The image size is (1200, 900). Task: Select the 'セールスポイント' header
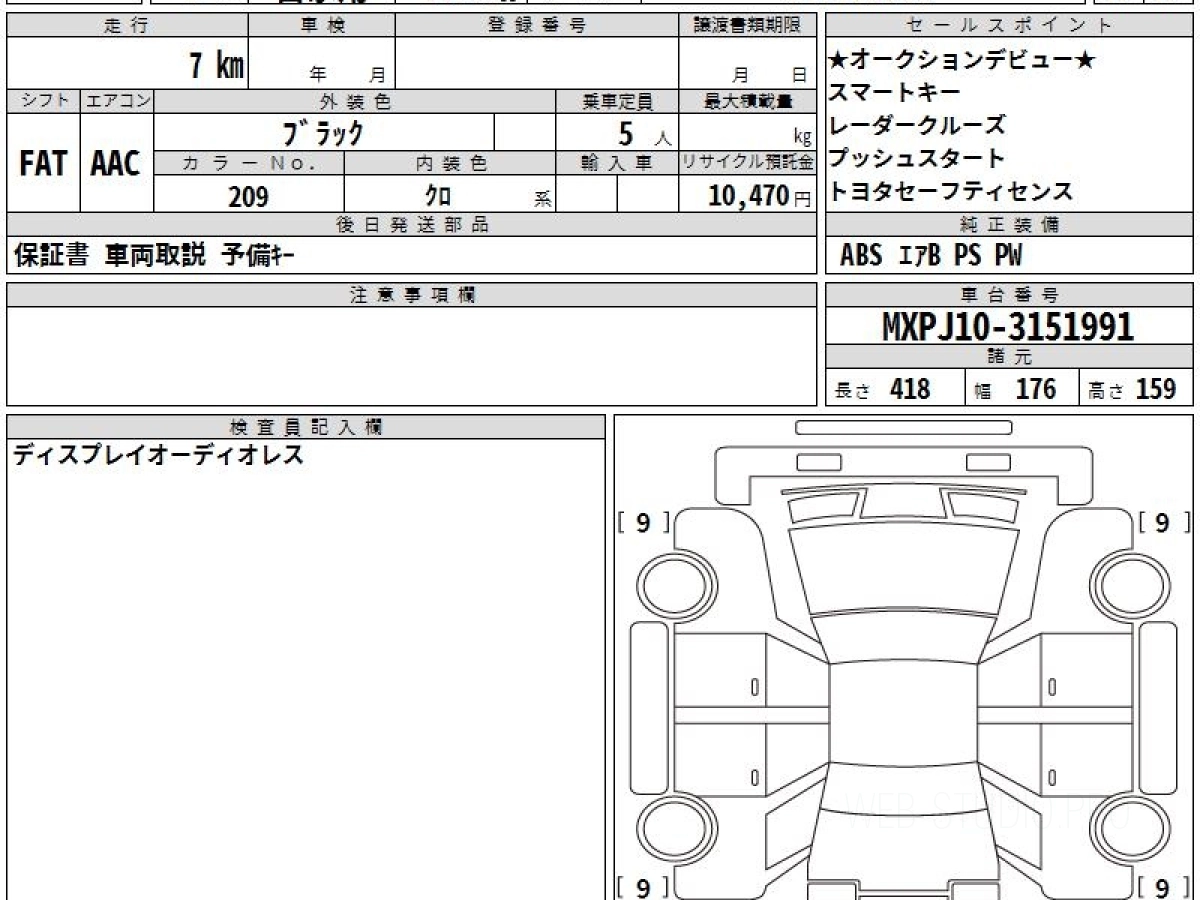[x=1010, y=27]
